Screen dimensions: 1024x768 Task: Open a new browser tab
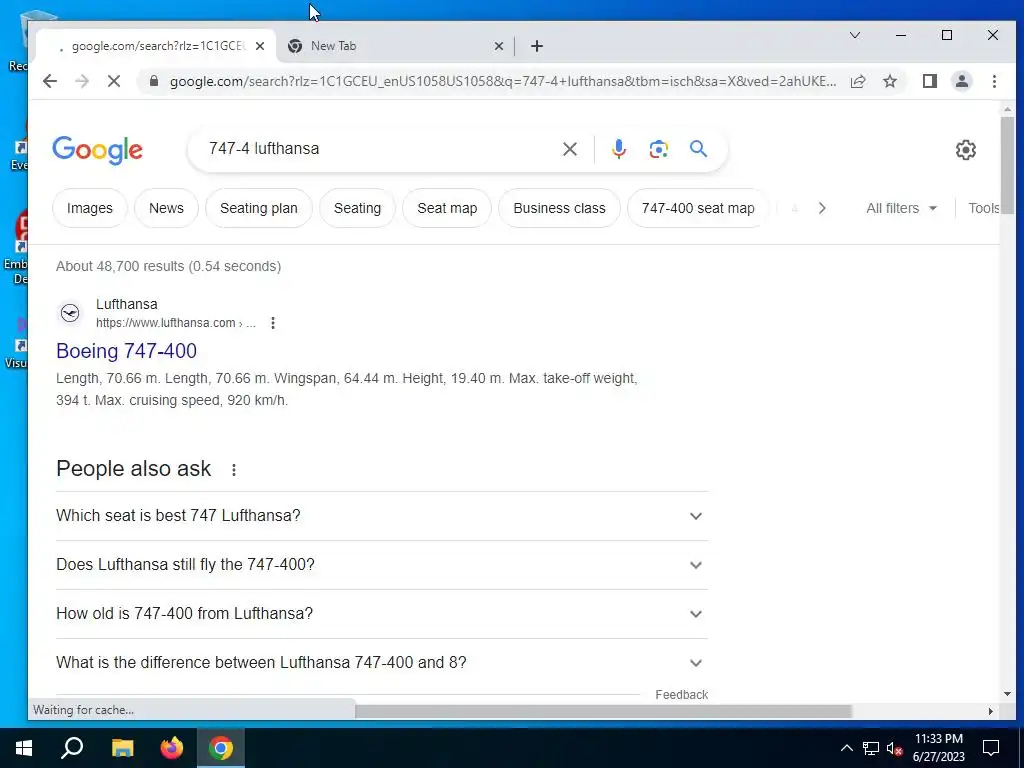click(537, 46)
